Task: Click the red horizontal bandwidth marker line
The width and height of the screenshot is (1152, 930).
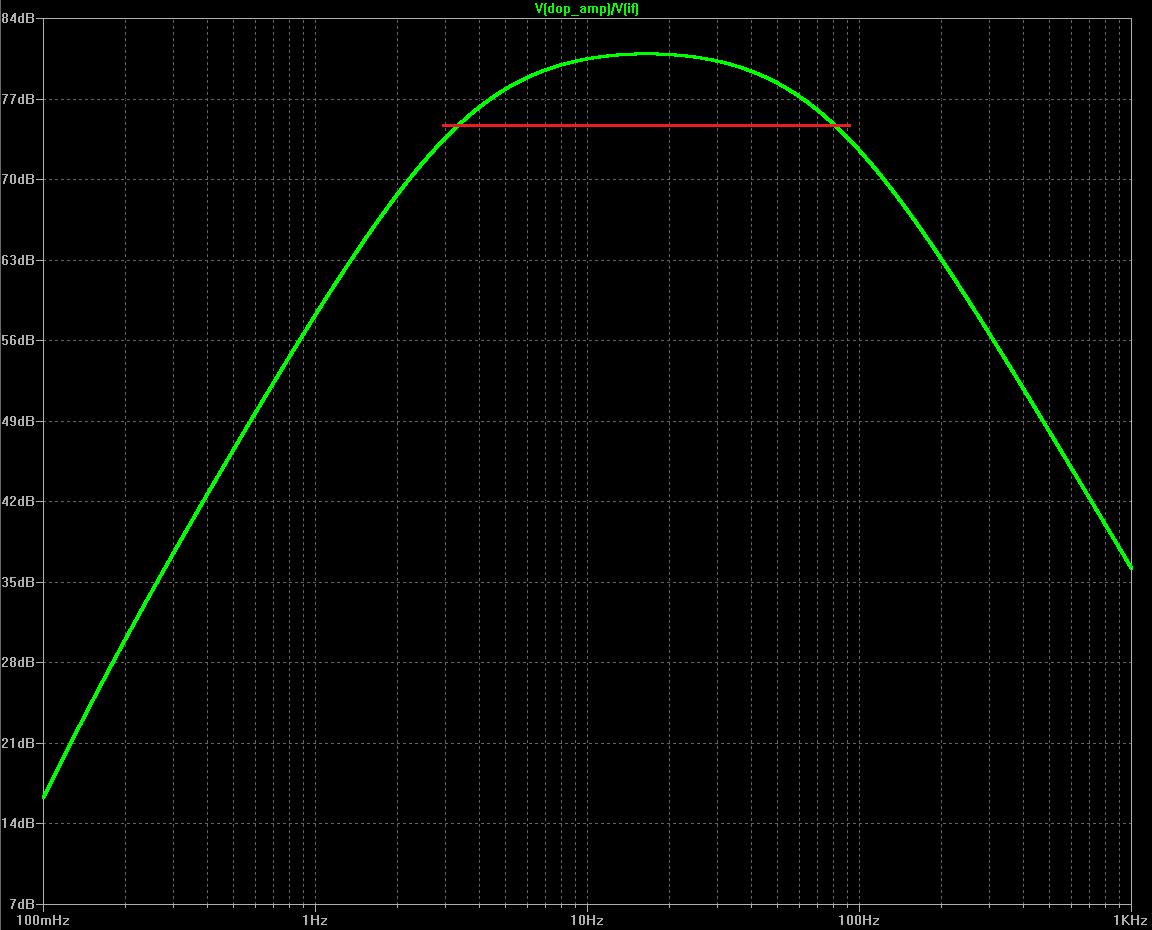Action: point(646,126)
